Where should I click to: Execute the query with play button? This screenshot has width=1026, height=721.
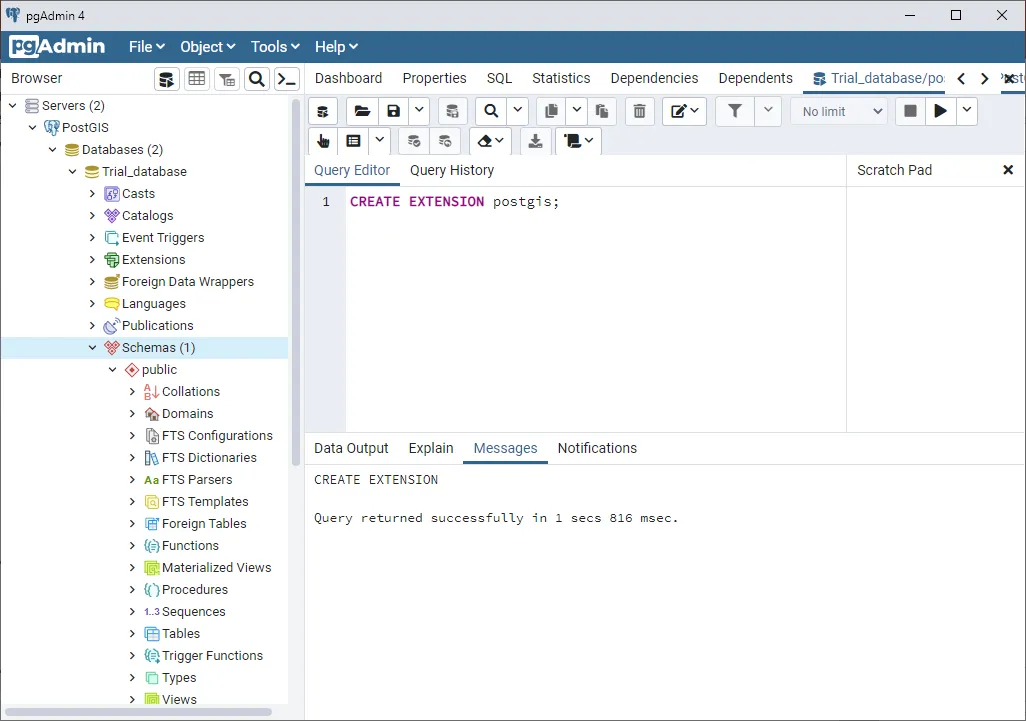[x=940, y=111]
